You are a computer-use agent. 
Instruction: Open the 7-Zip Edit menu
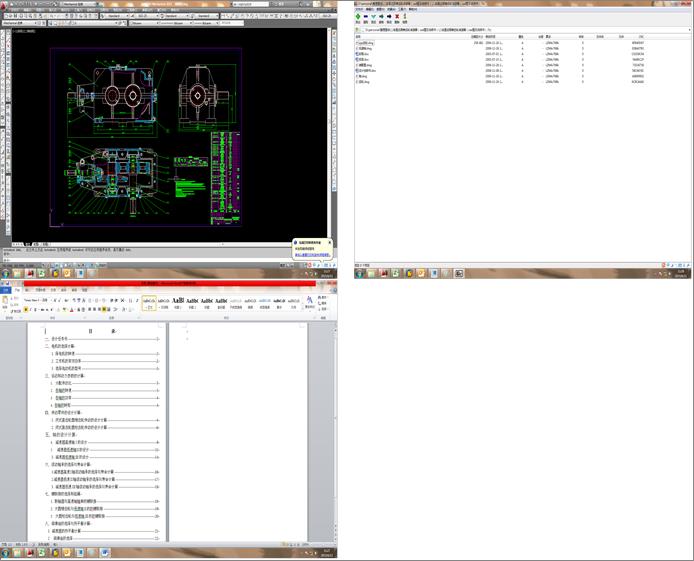[370, 9]
